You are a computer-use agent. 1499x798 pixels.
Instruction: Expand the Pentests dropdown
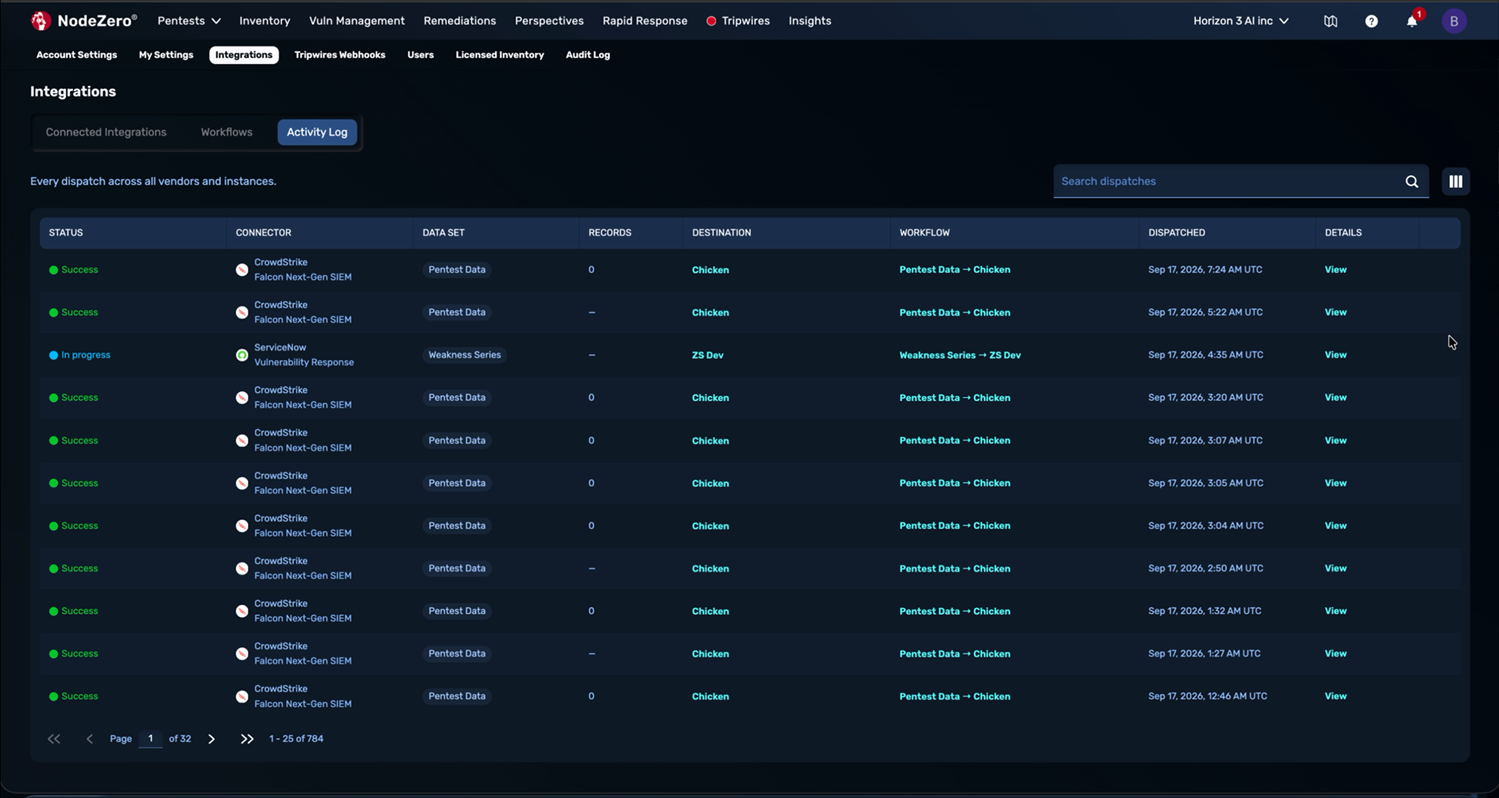[189, 21]
